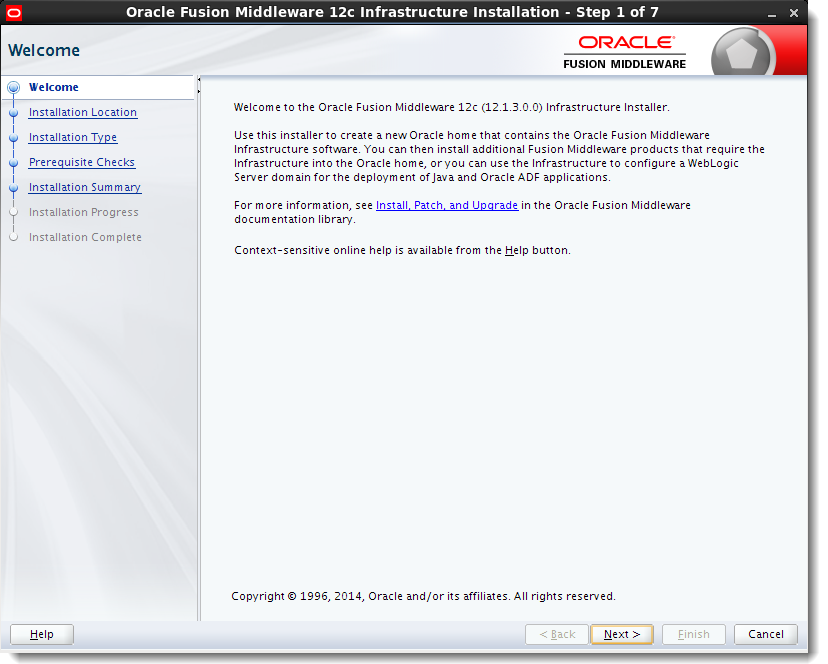Cancel the installation
Viewport: 828px width, 664px height.
coord(765,634)
